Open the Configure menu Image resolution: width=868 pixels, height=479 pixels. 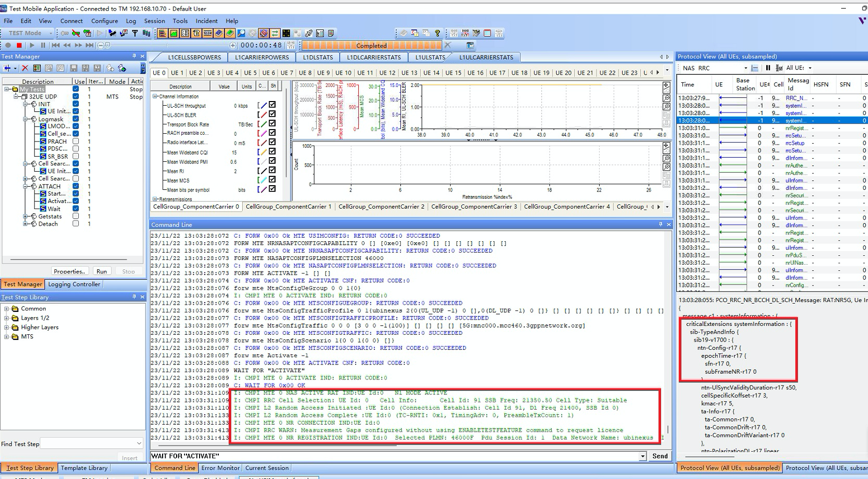coord(105,21)
